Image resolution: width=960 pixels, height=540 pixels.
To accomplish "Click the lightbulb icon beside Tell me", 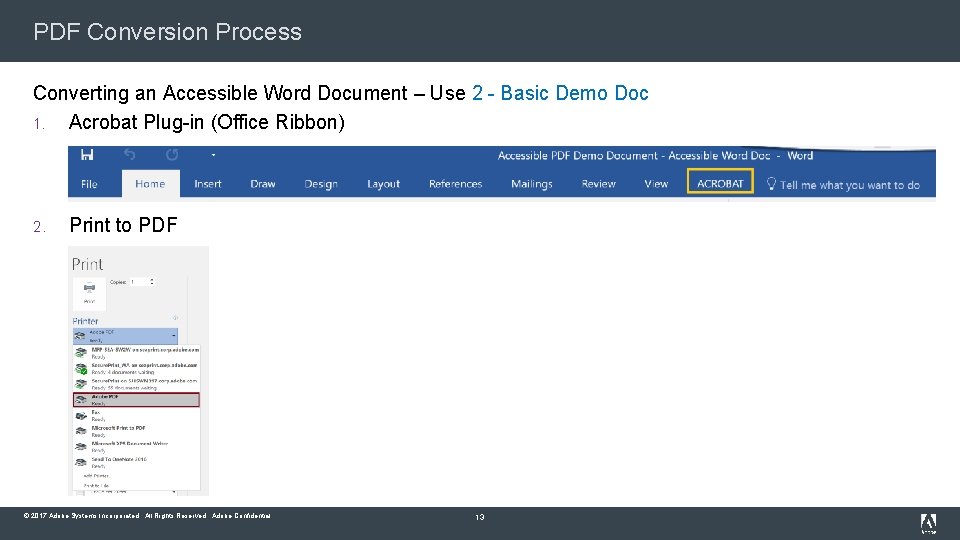I will 771,184.
